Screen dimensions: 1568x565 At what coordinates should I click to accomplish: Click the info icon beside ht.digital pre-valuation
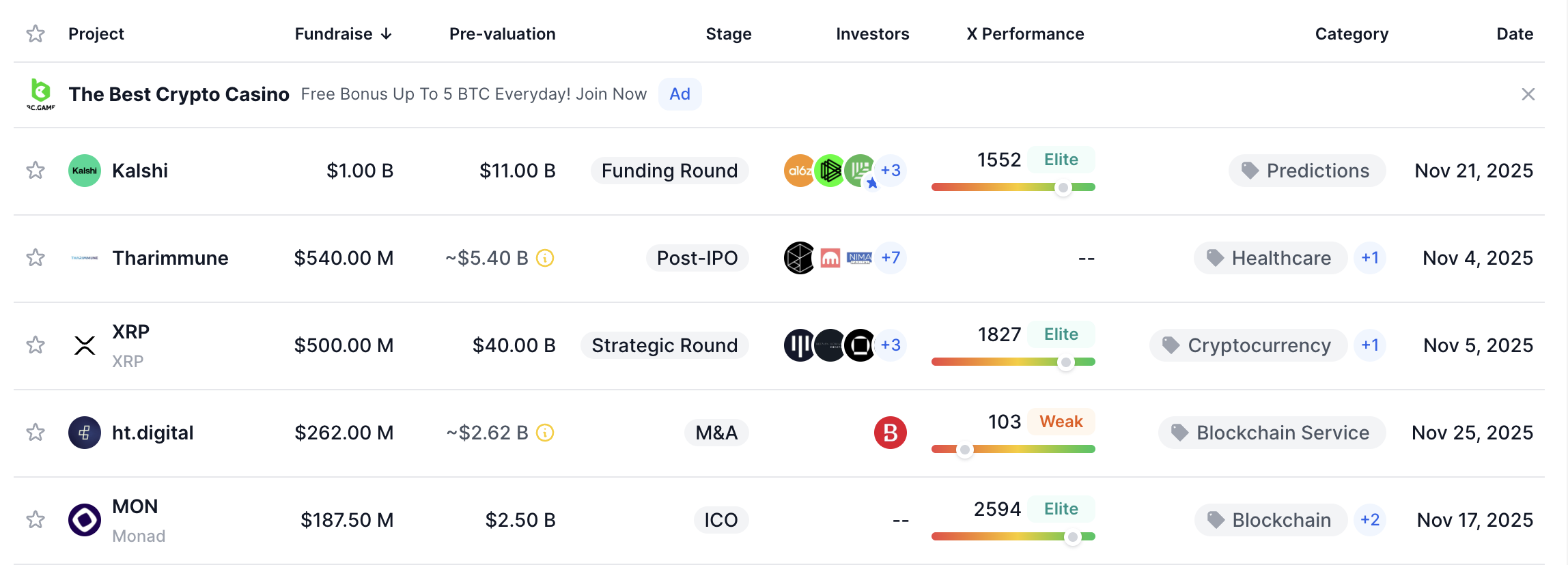(545, 433)
